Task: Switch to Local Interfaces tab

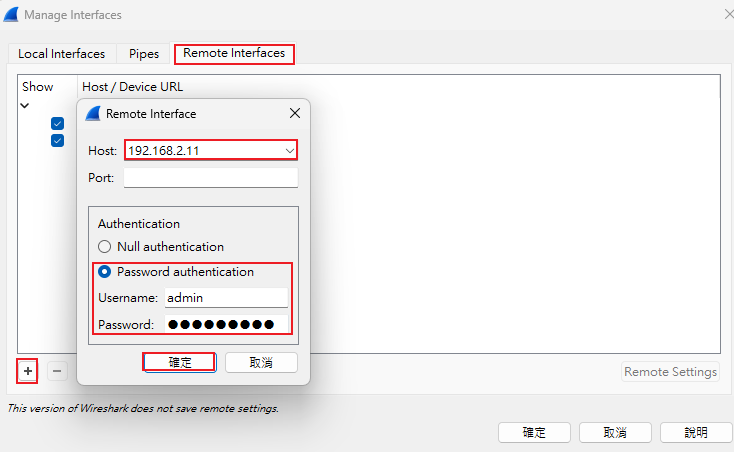Action: point(61,54)
